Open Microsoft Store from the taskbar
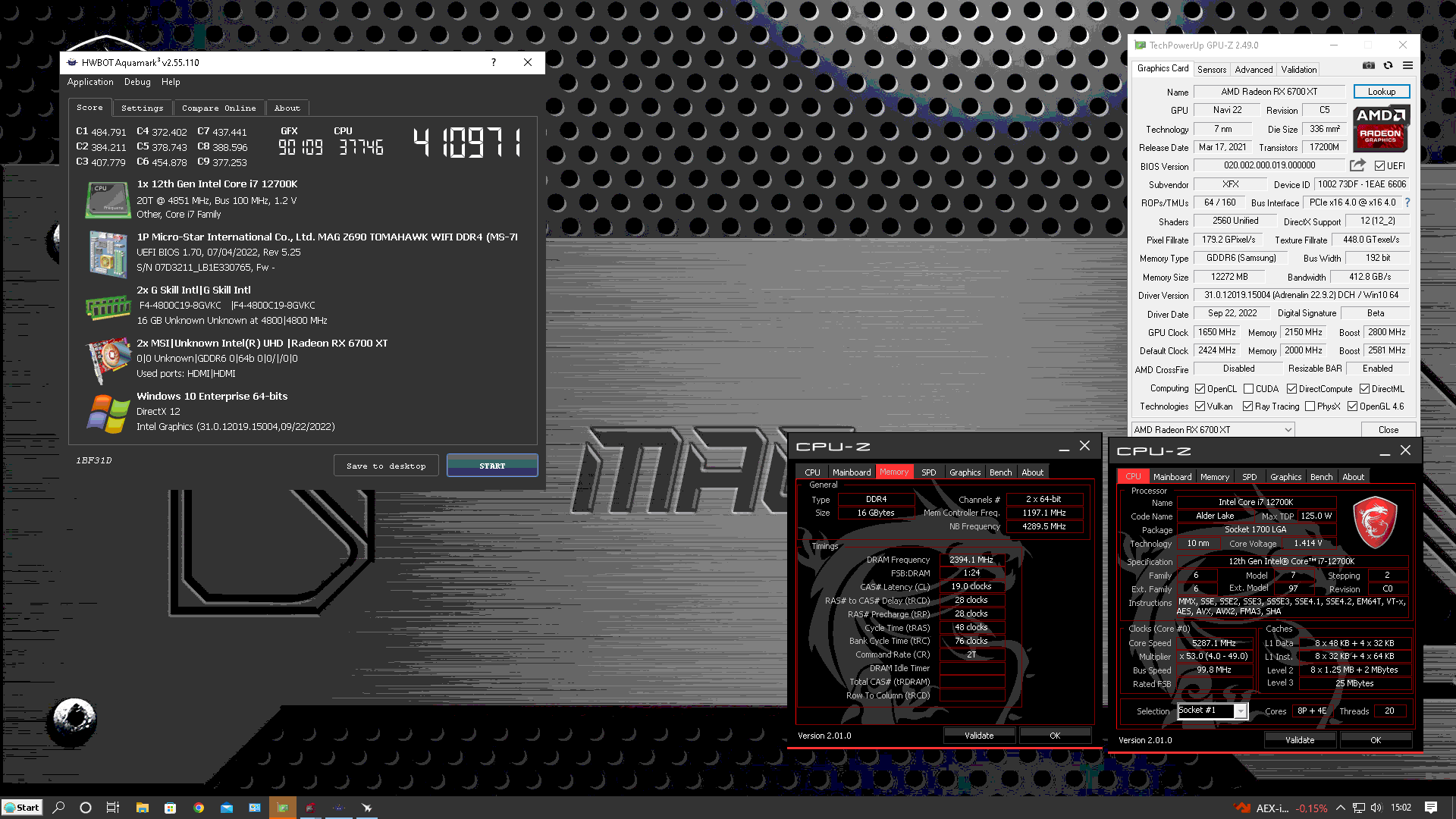1456x819 pixels. [170, 808]
